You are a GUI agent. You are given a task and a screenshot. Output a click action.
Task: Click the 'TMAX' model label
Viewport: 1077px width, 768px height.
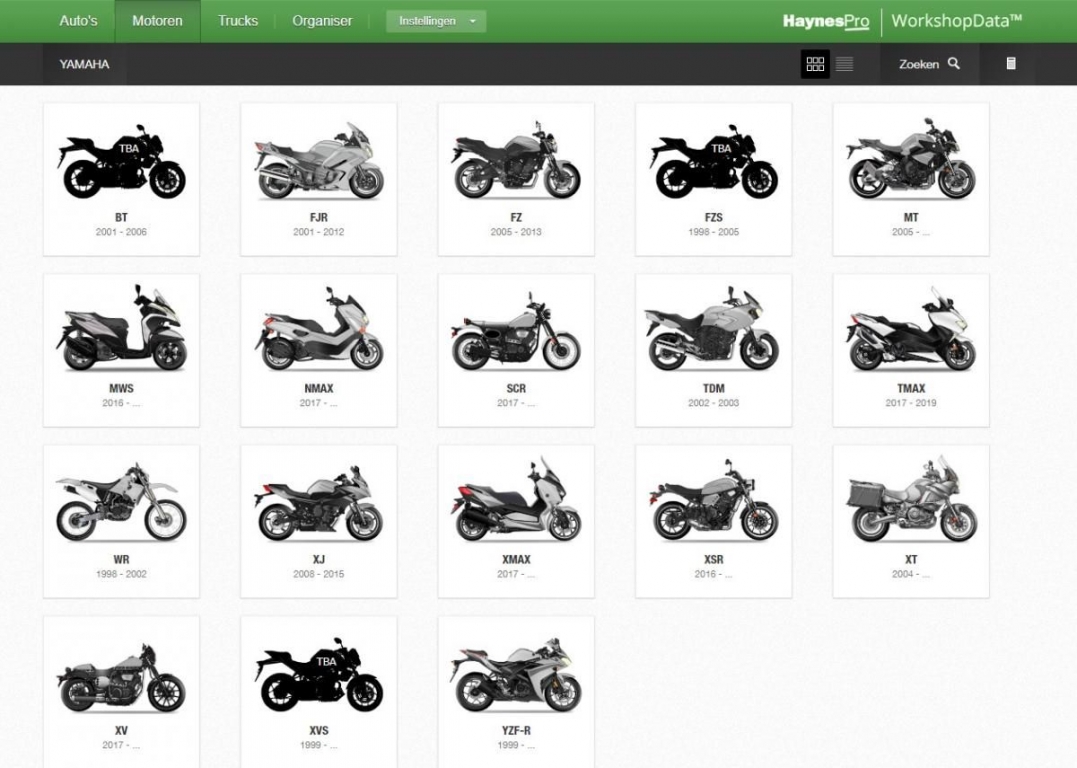point(911,388)
